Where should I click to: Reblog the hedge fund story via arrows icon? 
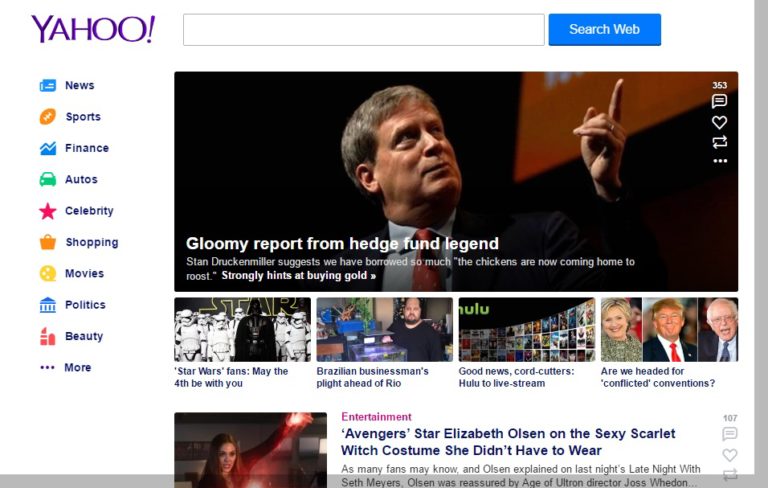pos(720,142)
